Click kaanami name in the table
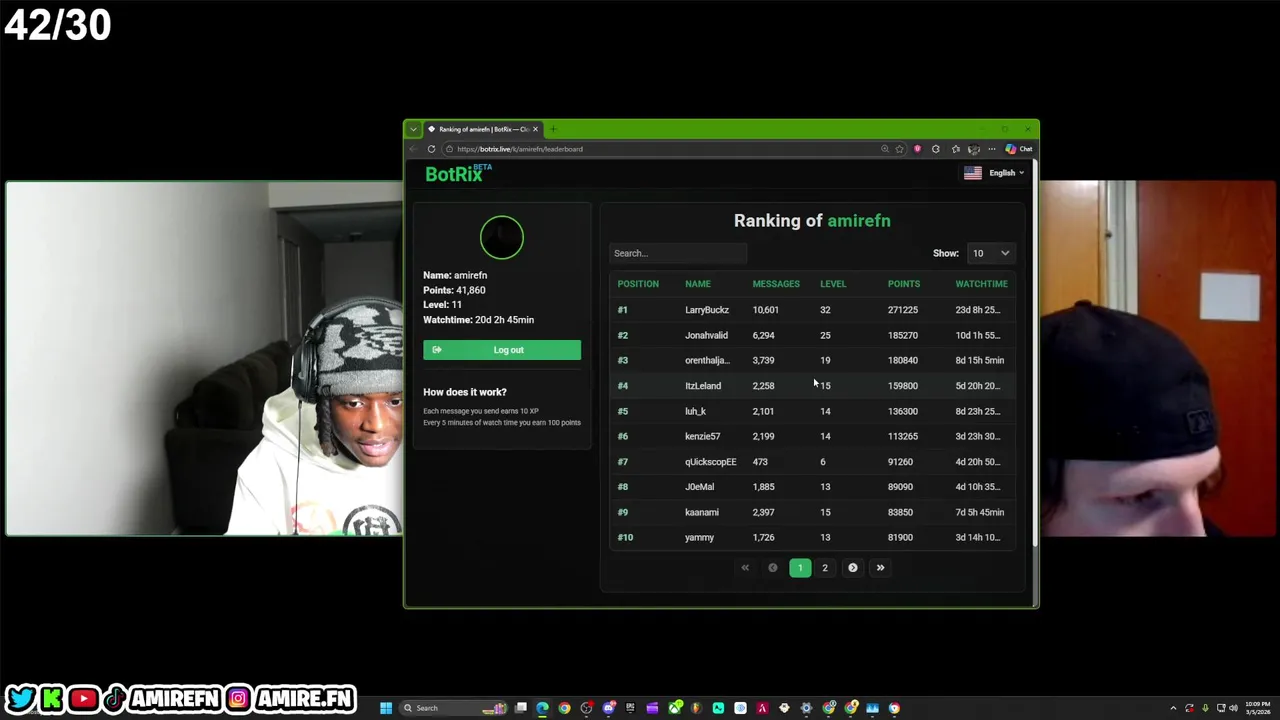Viewport: 1280px width, 720px height. pos(701,512)
